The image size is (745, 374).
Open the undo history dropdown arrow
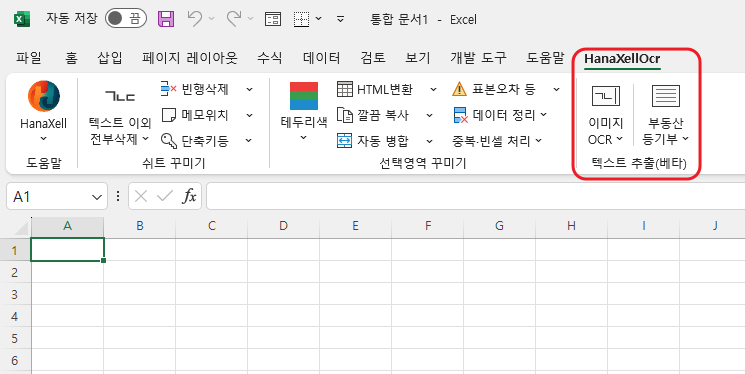[211, 19]
